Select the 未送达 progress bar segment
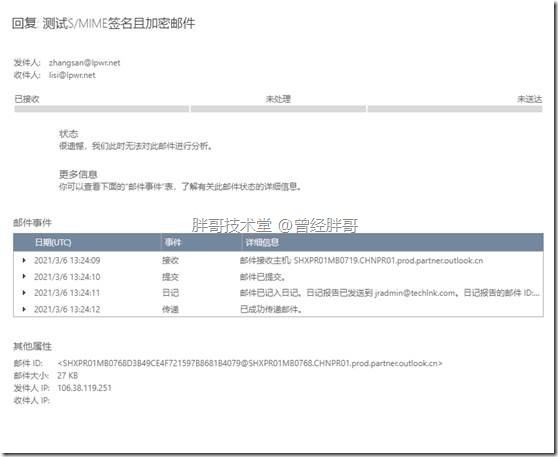This screenshot has width=558, height=457. [455, 109]
